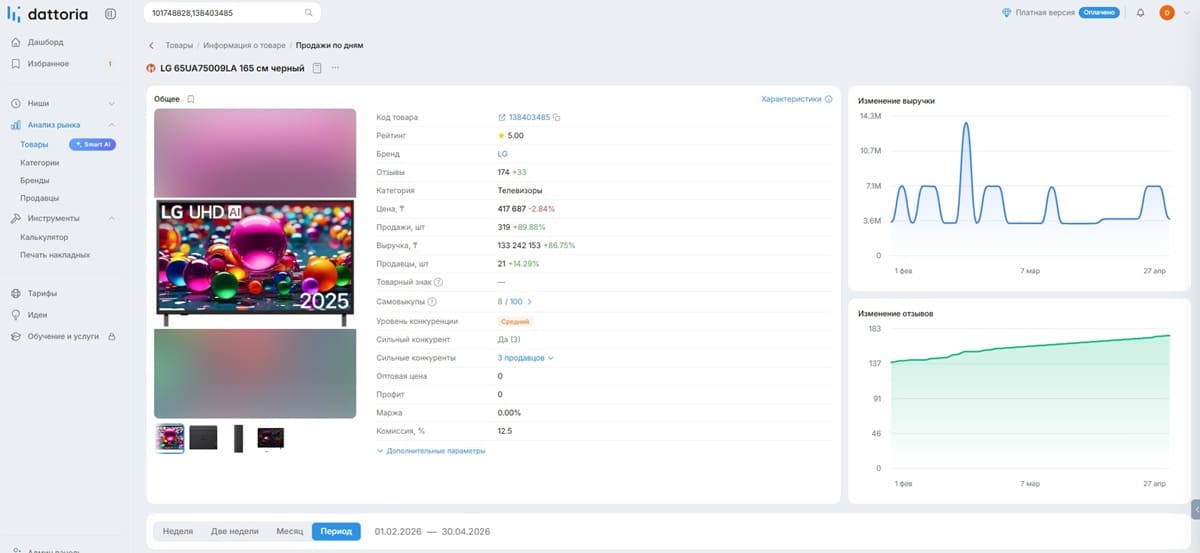The height and width of the screenshot is (553, 1200).
Task: Go to Дашборд in the sidebar
Action: click(45, 42)
